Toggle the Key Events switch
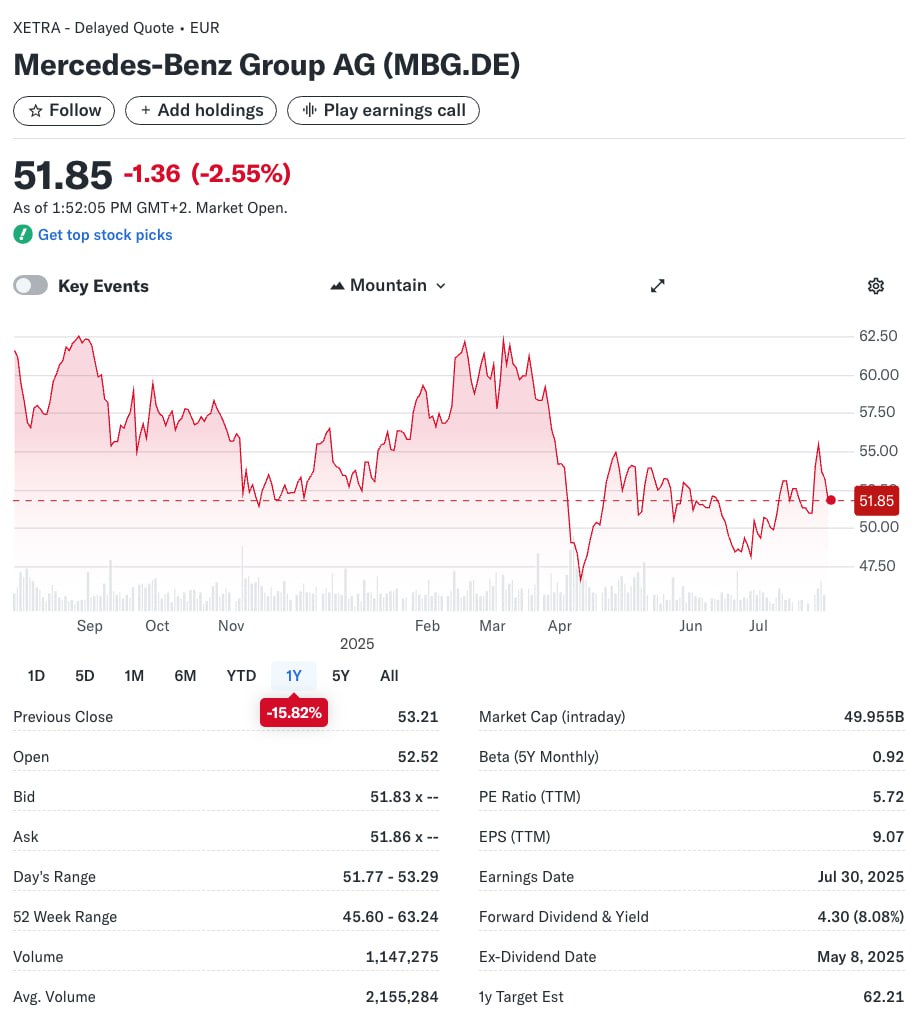 30,286
